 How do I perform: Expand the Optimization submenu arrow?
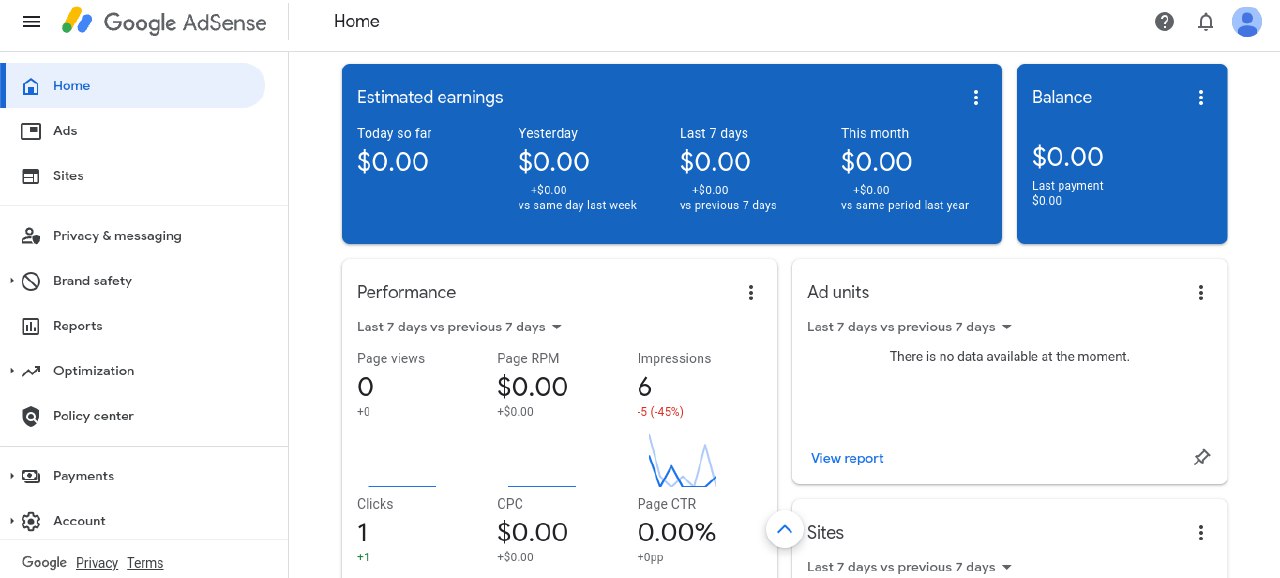(12, 371)
